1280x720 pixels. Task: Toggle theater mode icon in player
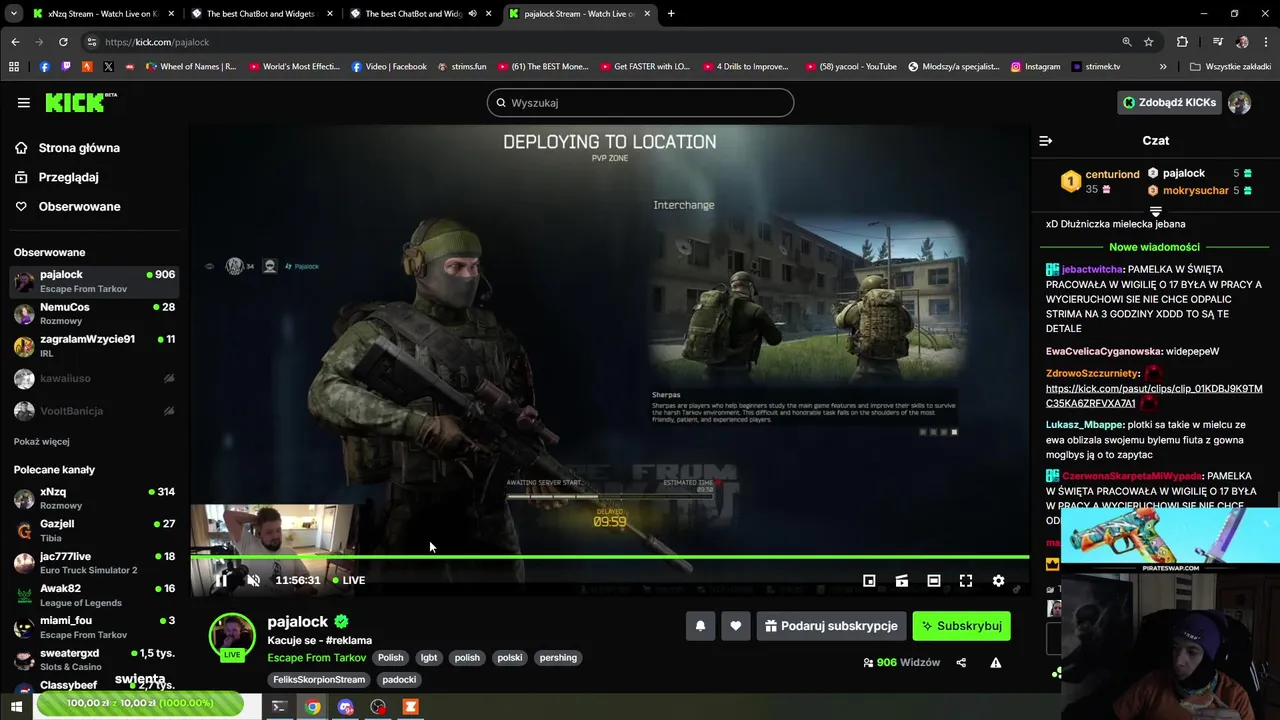933,580
